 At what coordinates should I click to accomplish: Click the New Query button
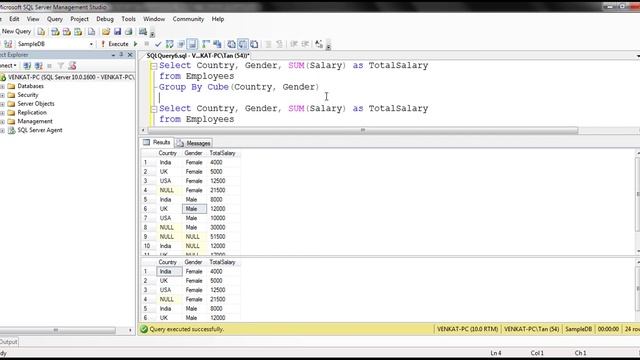[x=16, y=31]
